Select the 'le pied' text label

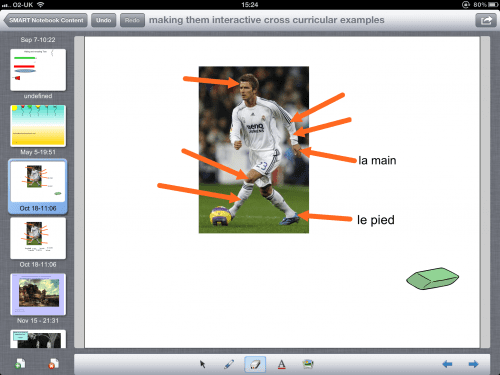point(376,220)
